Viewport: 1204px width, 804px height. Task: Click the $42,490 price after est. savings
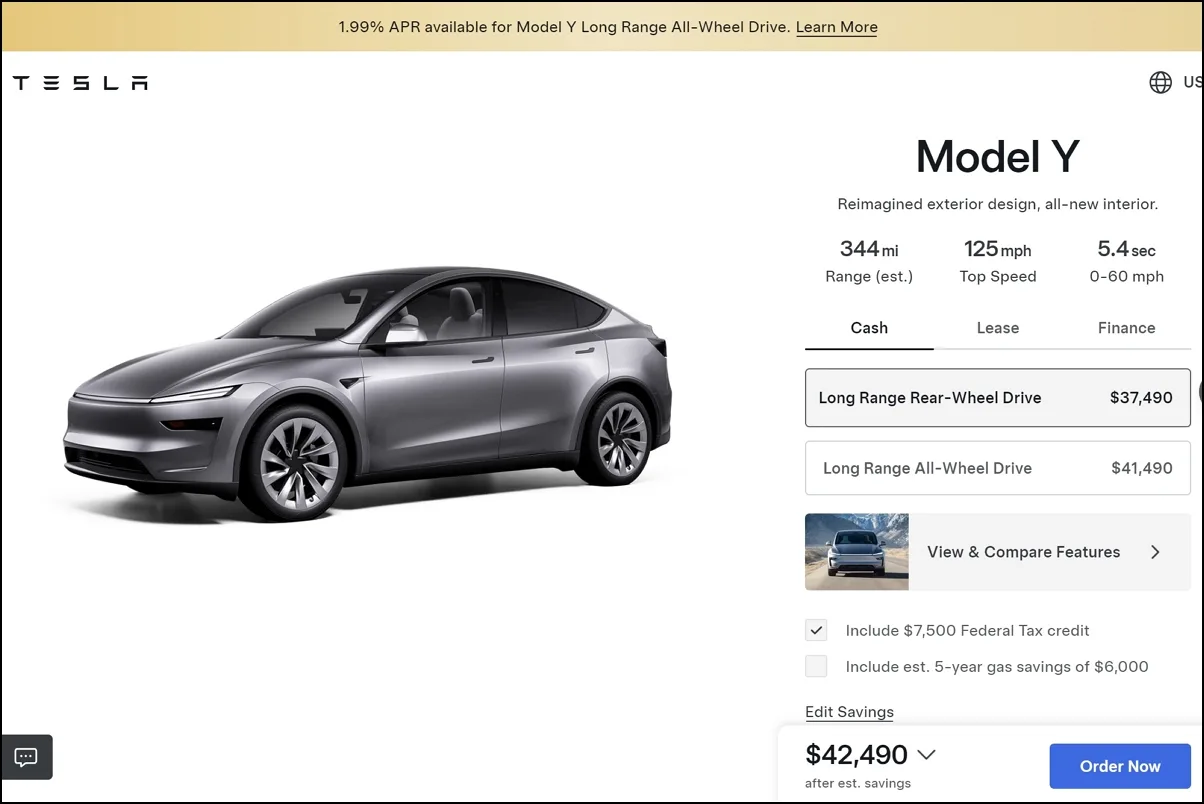[856, 754]
